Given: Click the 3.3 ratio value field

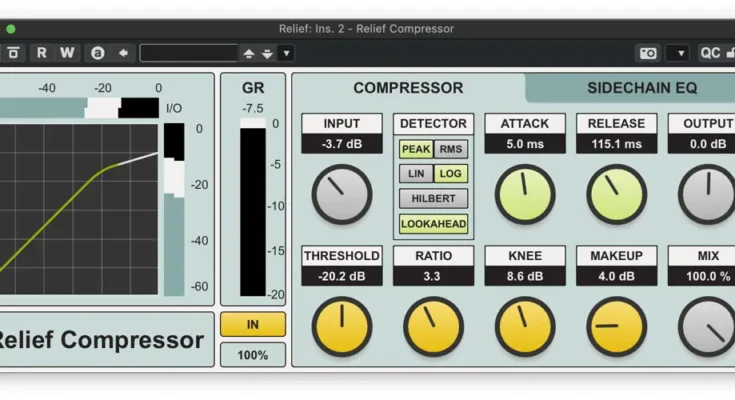Looking at the screenshot, I should coord(433,276).
